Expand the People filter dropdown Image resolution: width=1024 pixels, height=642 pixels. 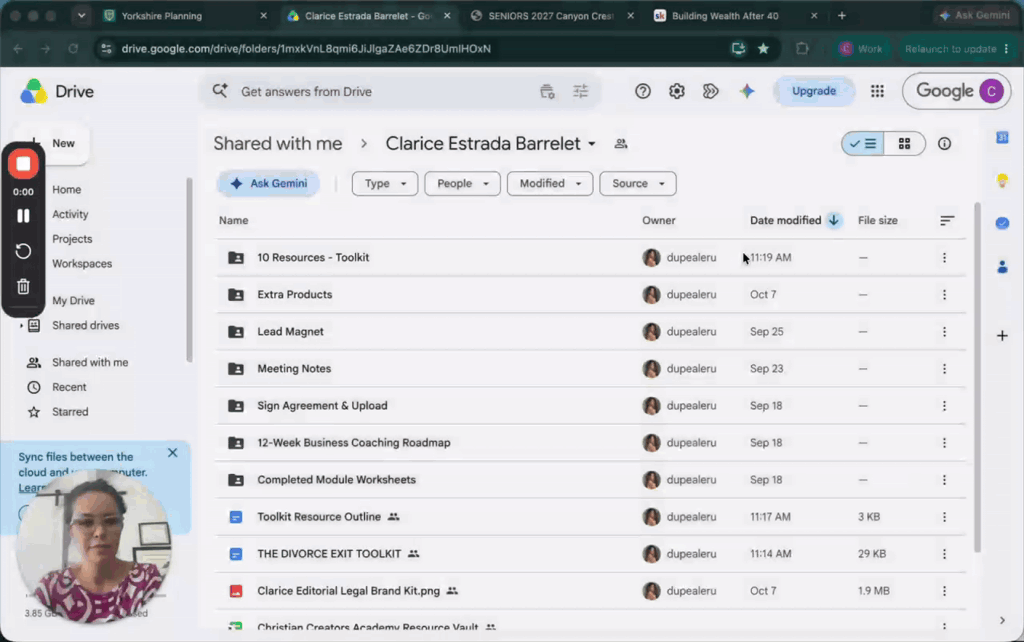462,184
